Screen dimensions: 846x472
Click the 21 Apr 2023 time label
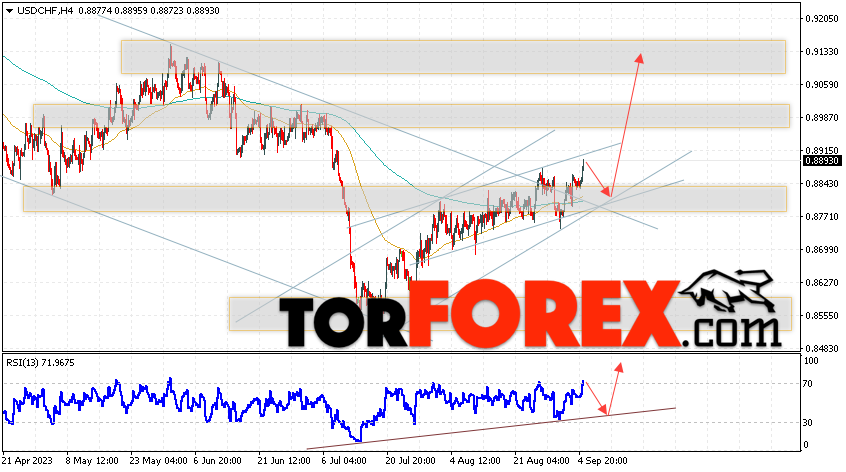[x=28, y=461]
